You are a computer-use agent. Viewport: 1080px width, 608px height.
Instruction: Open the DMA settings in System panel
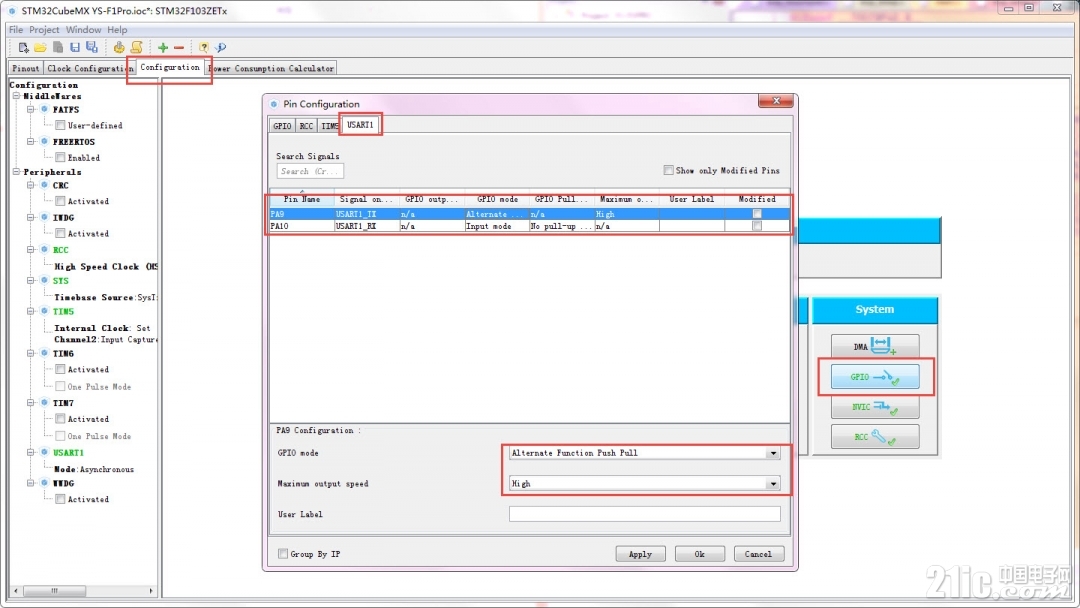(875, 346)
